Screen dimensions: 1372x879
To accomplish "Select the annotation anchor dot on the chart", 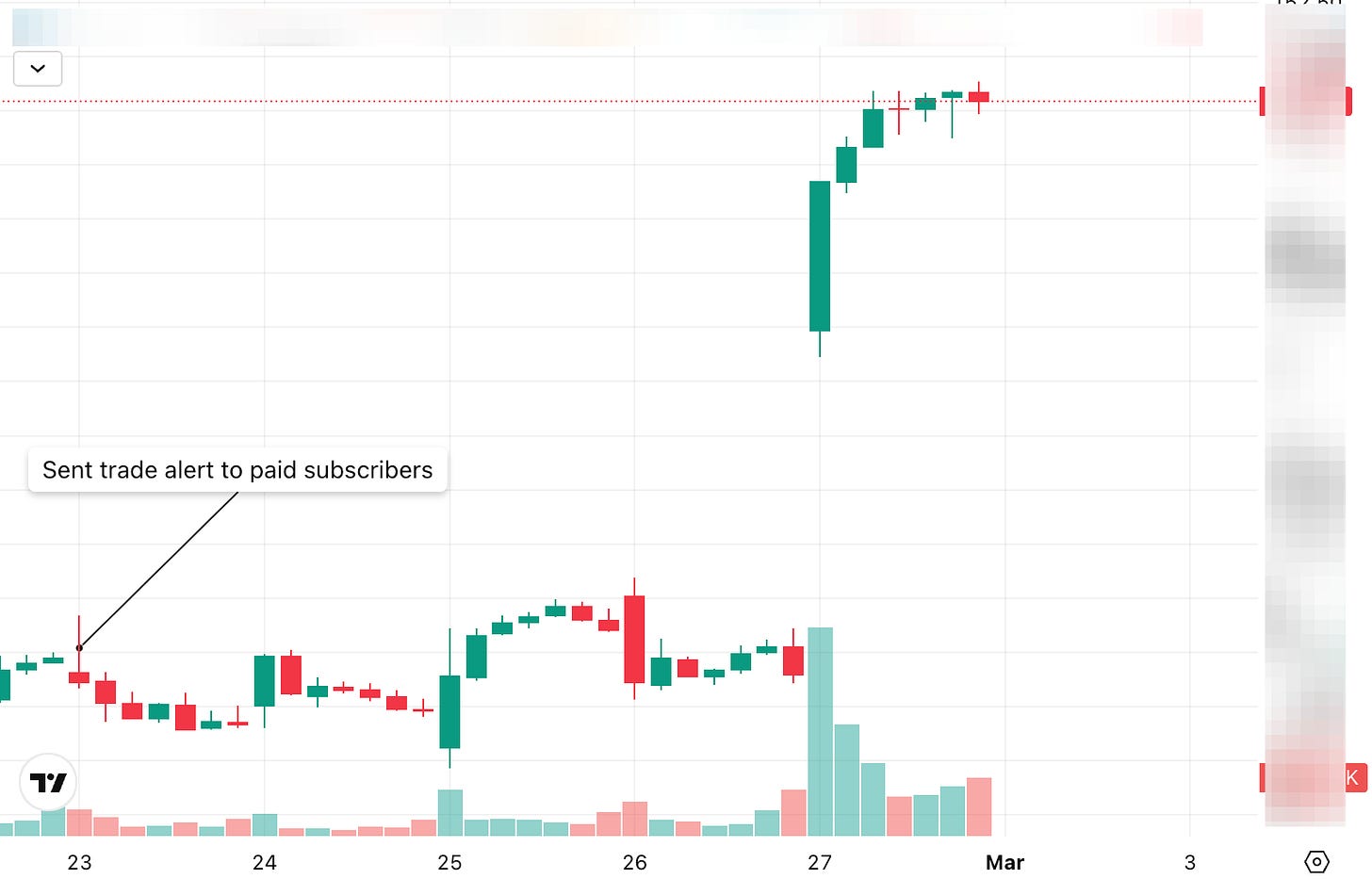I will click(x=79, y=647).
